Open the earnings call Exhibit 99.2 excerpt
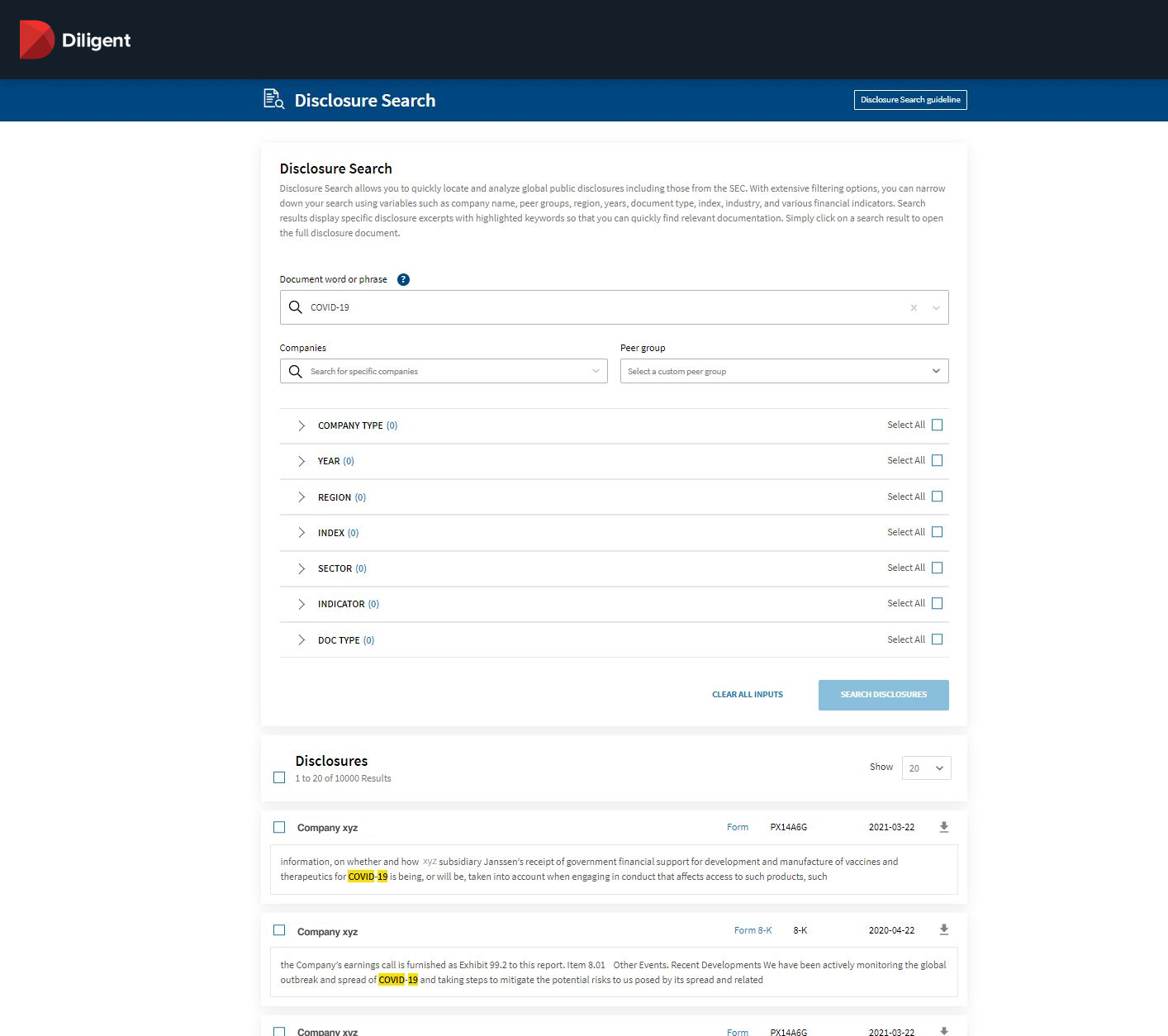This screenshot has width=1168, height=1036. pyautogui.click(x=614, y=972)
